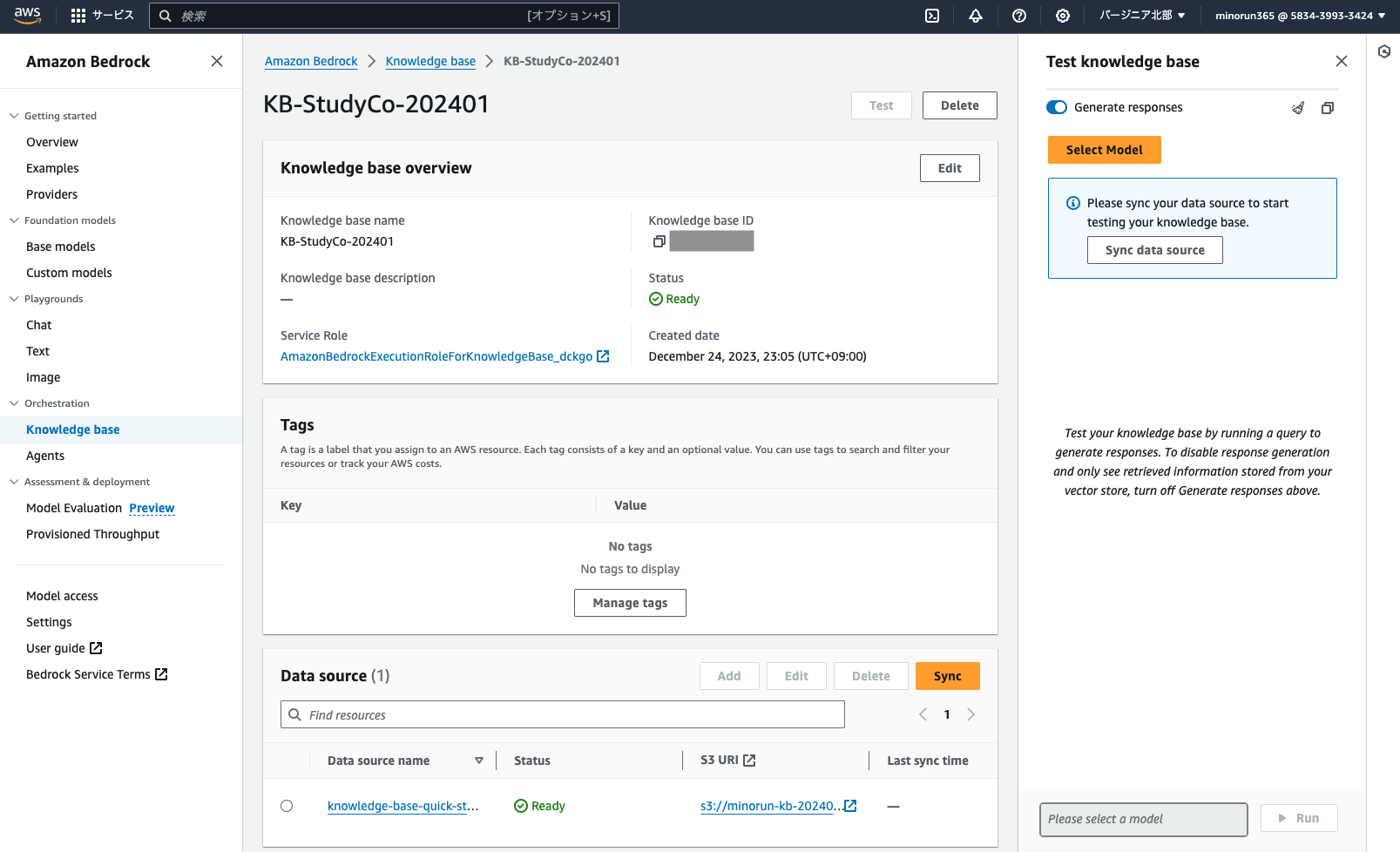The image size is (1400, 852).
Task: Collapse the Getting started section
Action: [x=13, y=115]
